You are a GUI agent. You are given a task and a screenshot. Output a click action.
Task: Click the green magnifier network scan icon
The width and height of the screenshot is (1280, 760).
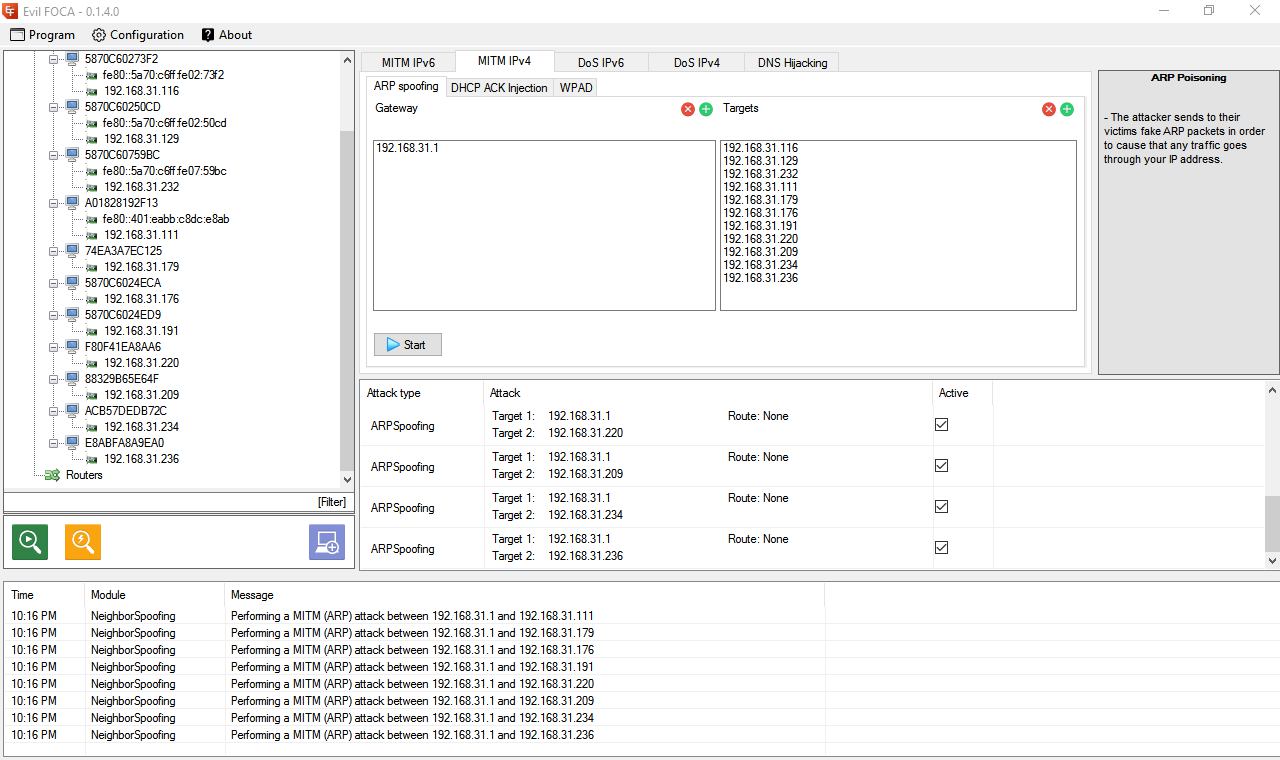click(x=30, y=542)
